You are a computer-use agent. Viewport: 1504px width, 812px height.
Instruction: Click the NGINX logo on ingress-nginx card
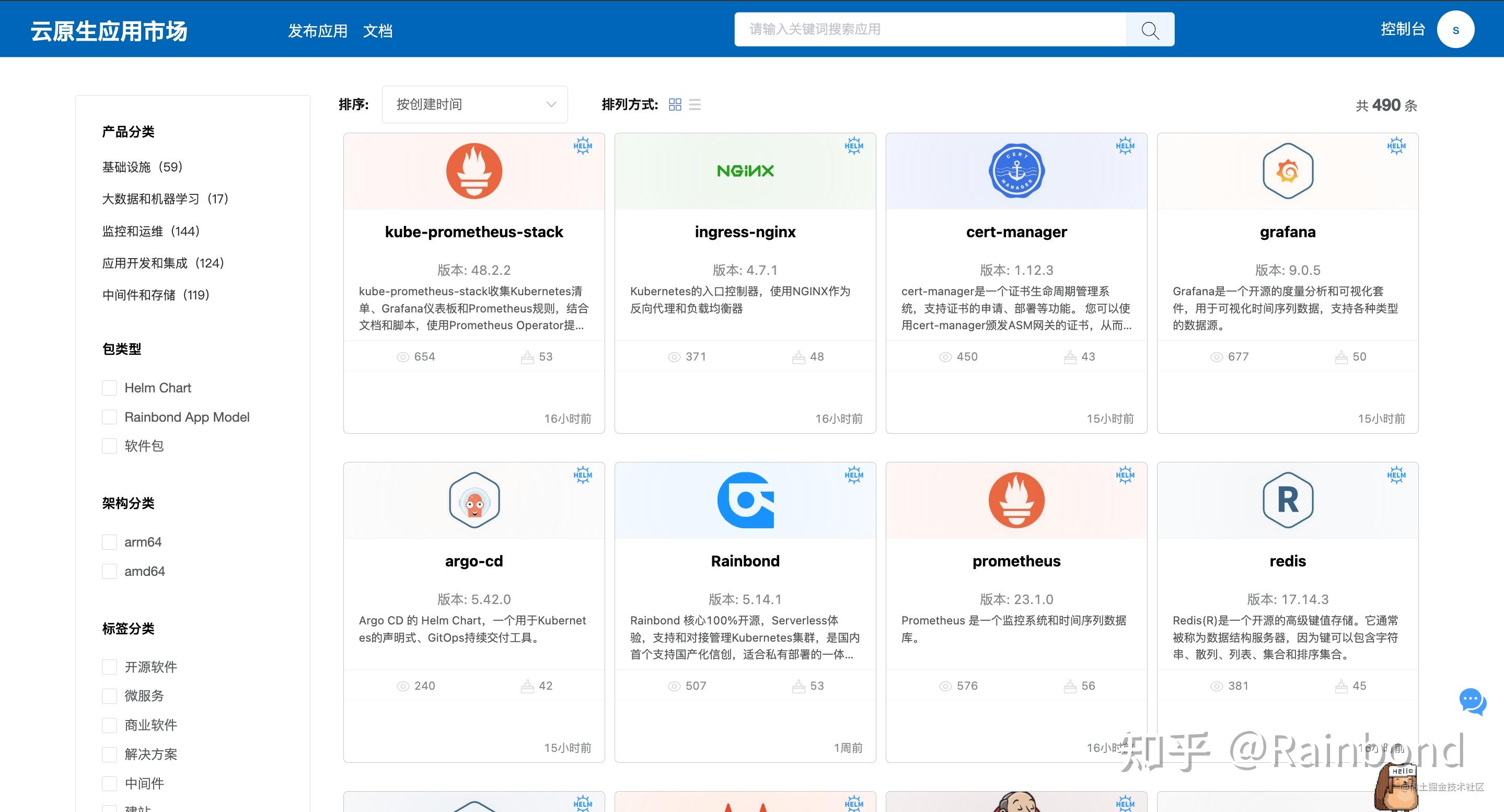[x=745, y=170]
